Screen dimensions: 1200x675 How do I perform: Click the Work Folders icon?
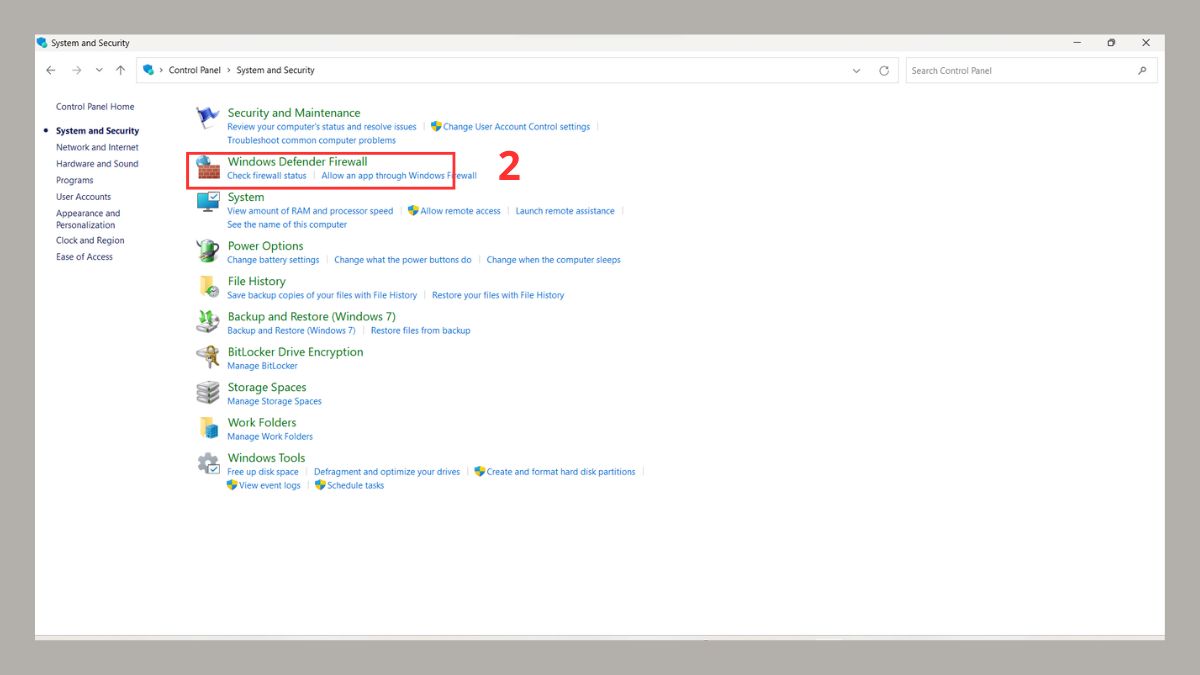208,428
